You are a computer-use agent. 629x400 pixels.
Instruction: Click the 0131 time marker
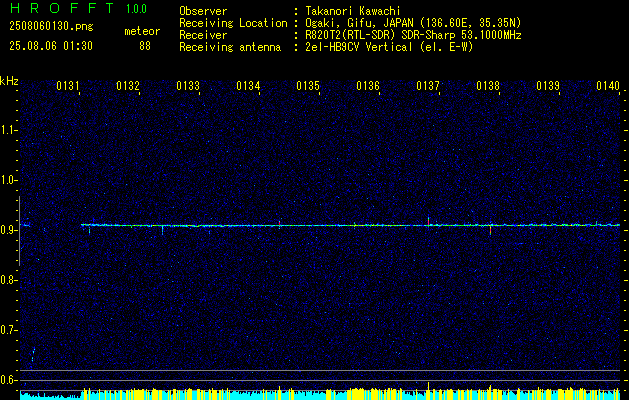coord(68,86)
